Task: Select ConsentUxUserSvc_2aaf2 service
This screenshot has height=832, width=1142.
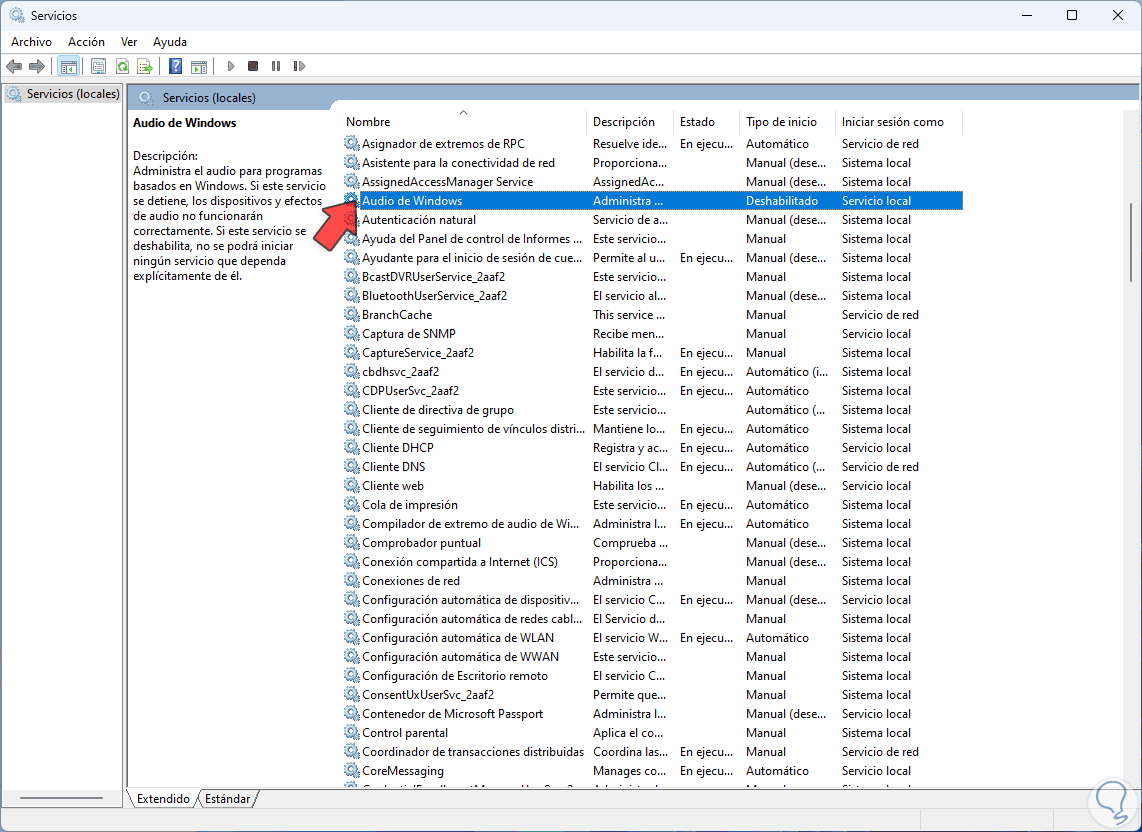Action: (653, 694)
